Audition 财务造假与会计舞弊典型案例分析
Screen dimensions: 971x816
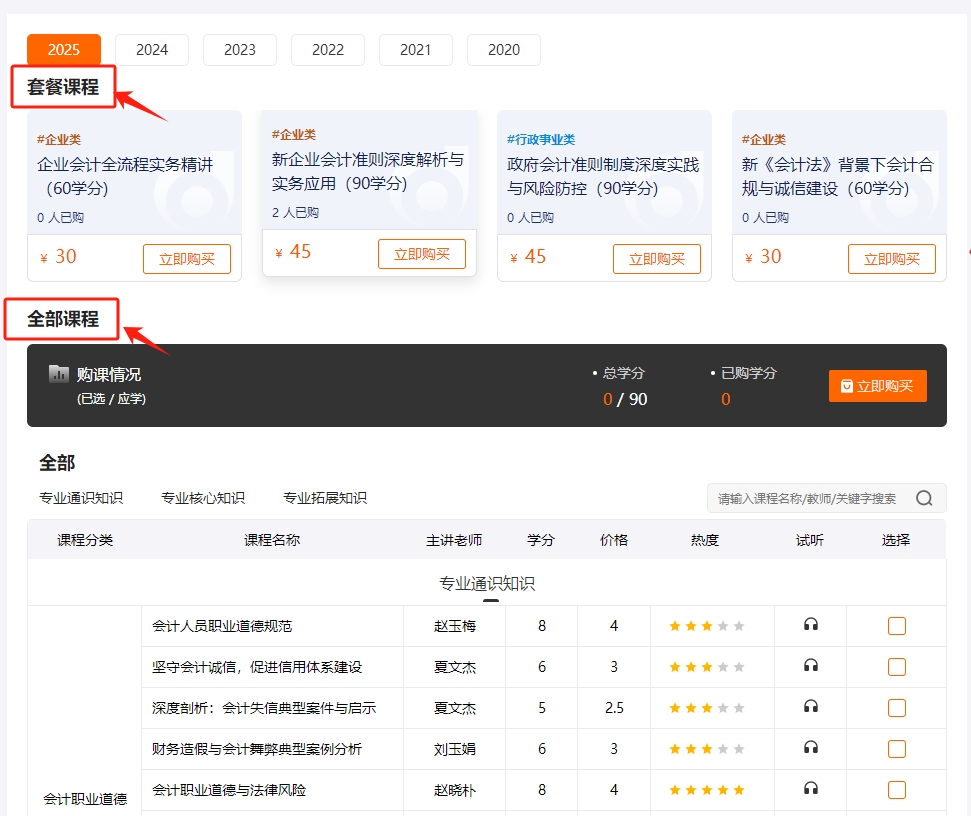coord(811,748)
